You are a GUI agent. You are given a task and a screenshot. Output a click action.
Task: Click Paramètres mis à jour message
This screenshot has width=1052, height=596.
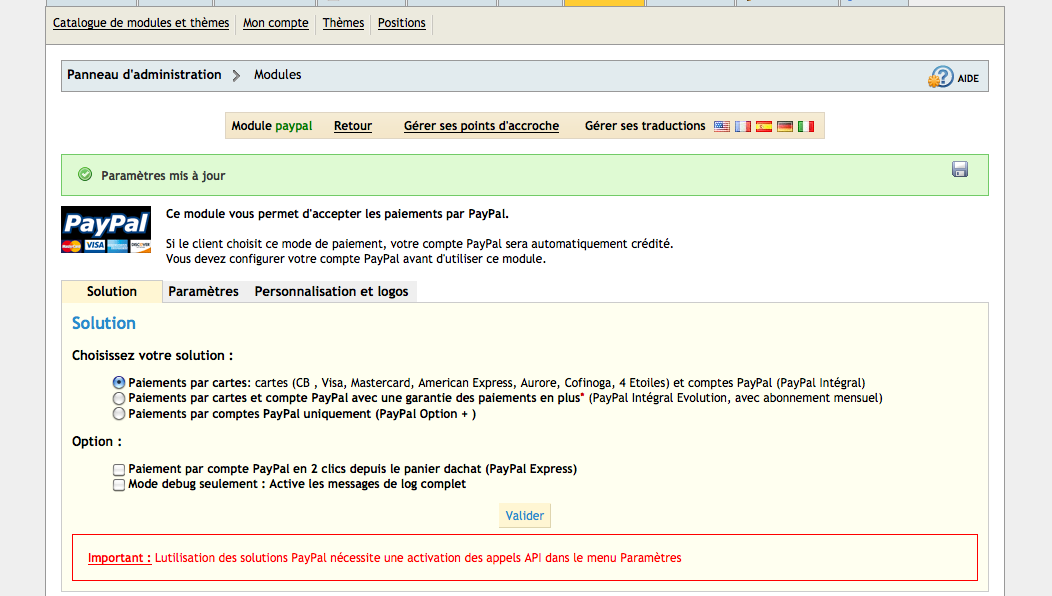(163, 175)
